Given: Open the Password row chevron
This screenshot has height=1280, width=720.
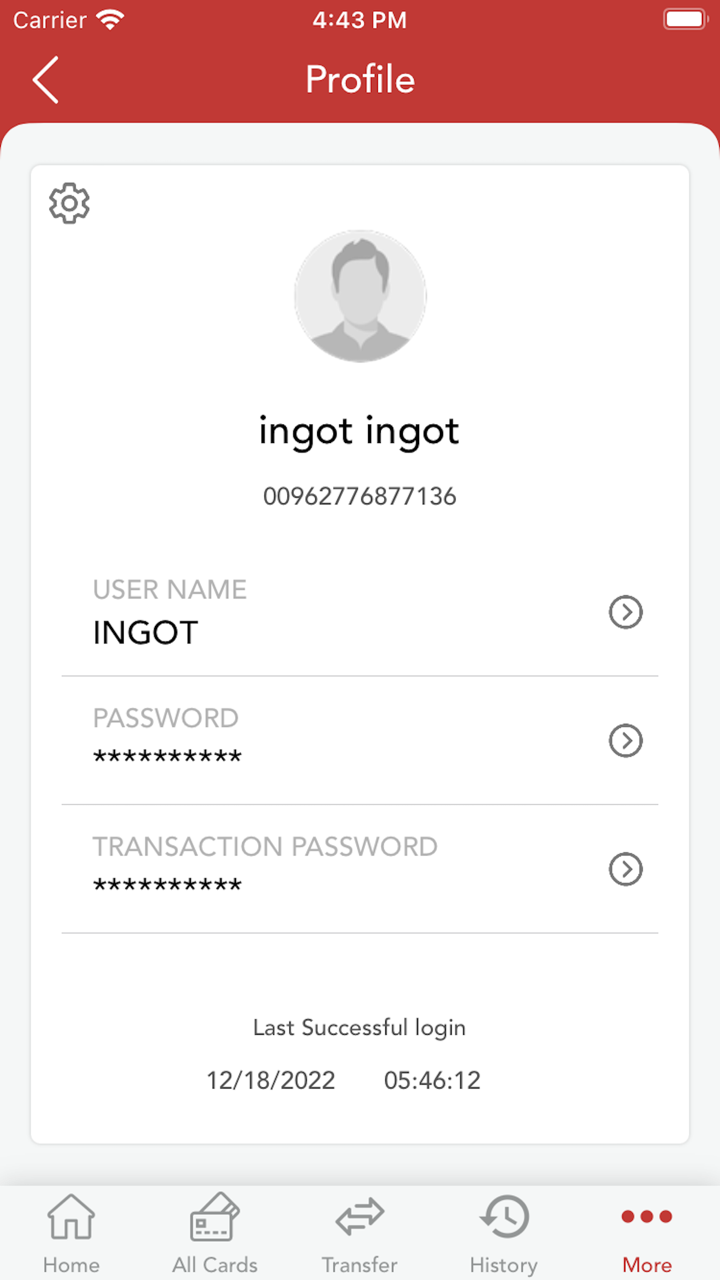Looking at the screenshot, I should click(626, 741).
